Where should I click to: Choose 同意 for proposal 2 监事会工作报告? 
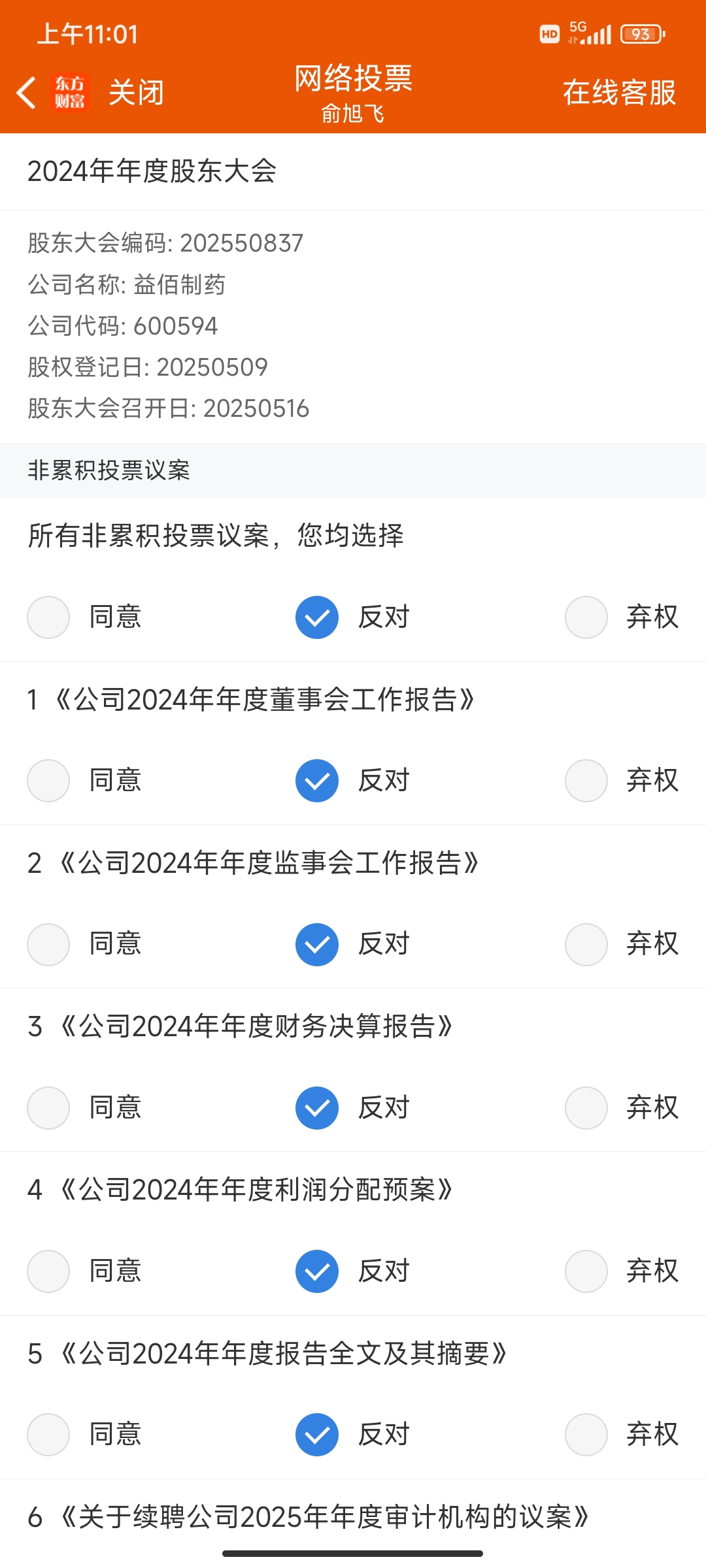pos(48,944)
